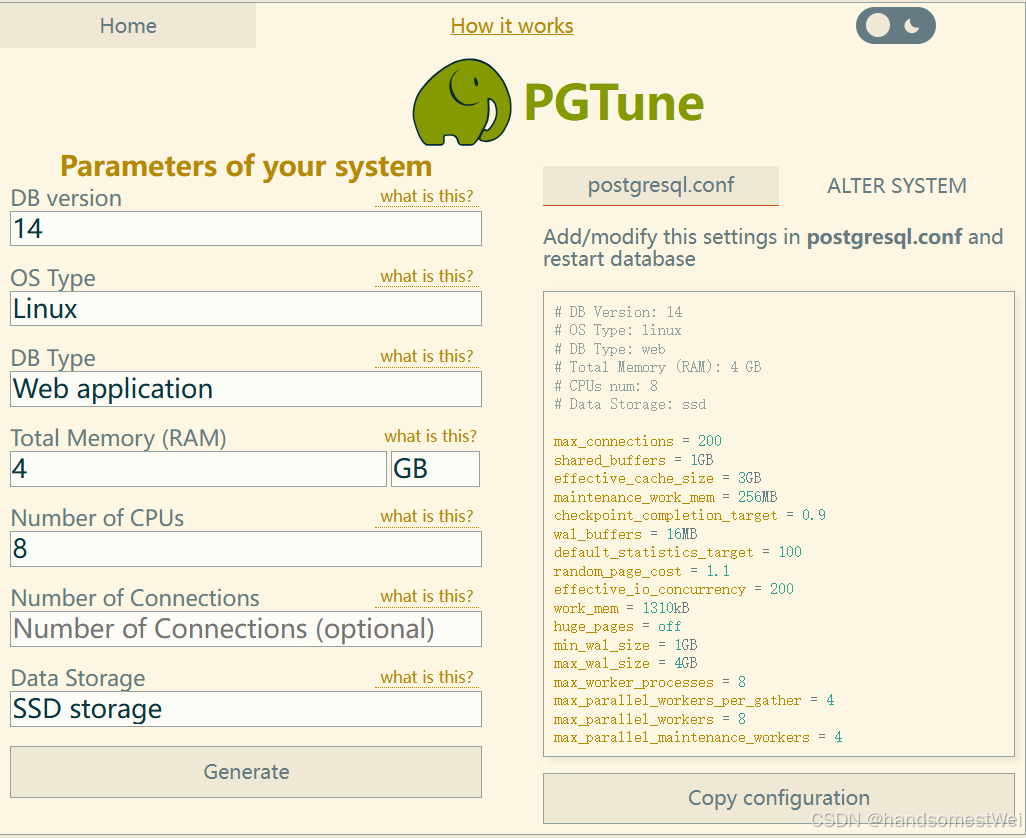Image resolution: width=1026 pixels, height=838 pixels.
Task: Click the 'effective_cache_size = 3GB' line
Action: (x=658, y=478)
